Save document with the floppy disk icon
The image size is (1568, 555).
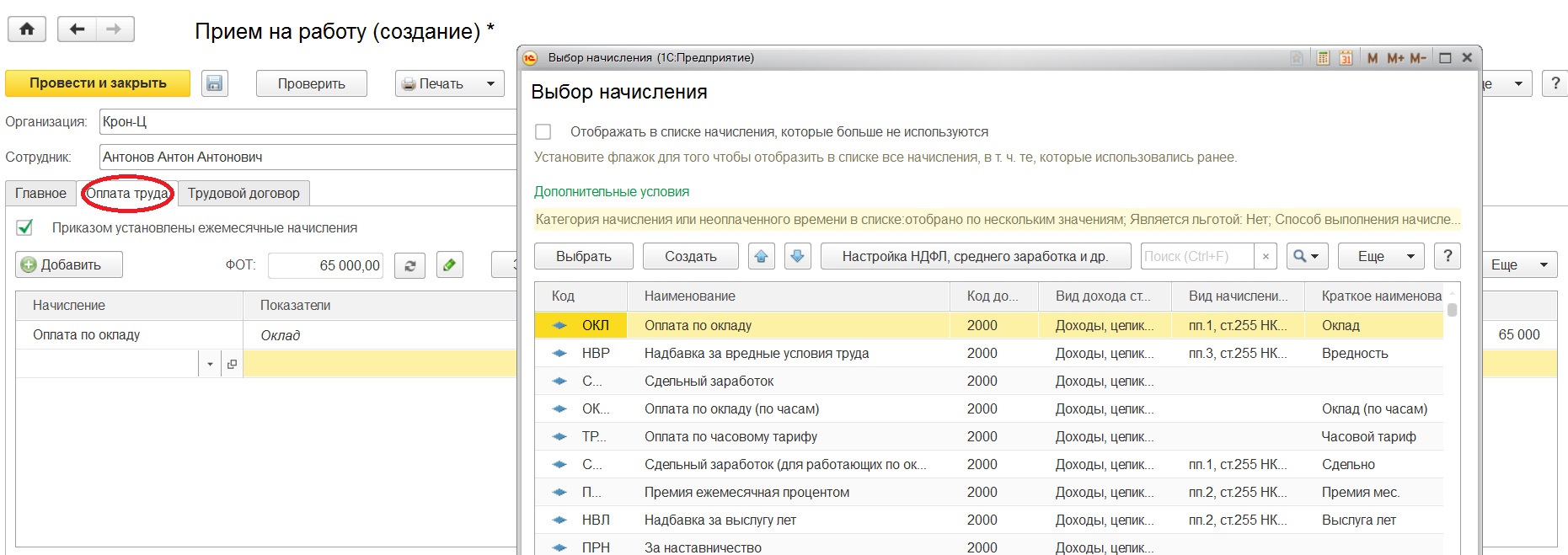(215, 83)
